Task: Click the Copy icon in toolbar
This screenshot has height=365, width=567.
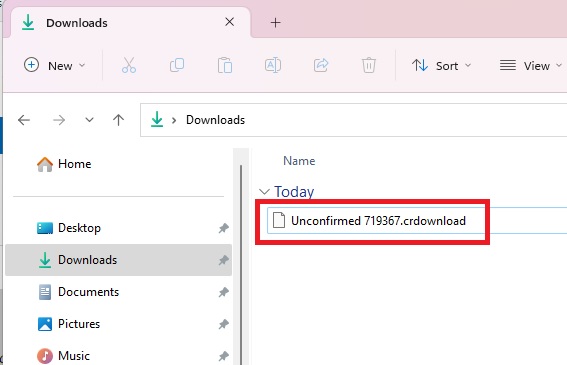Action: (x=177, y=65)
